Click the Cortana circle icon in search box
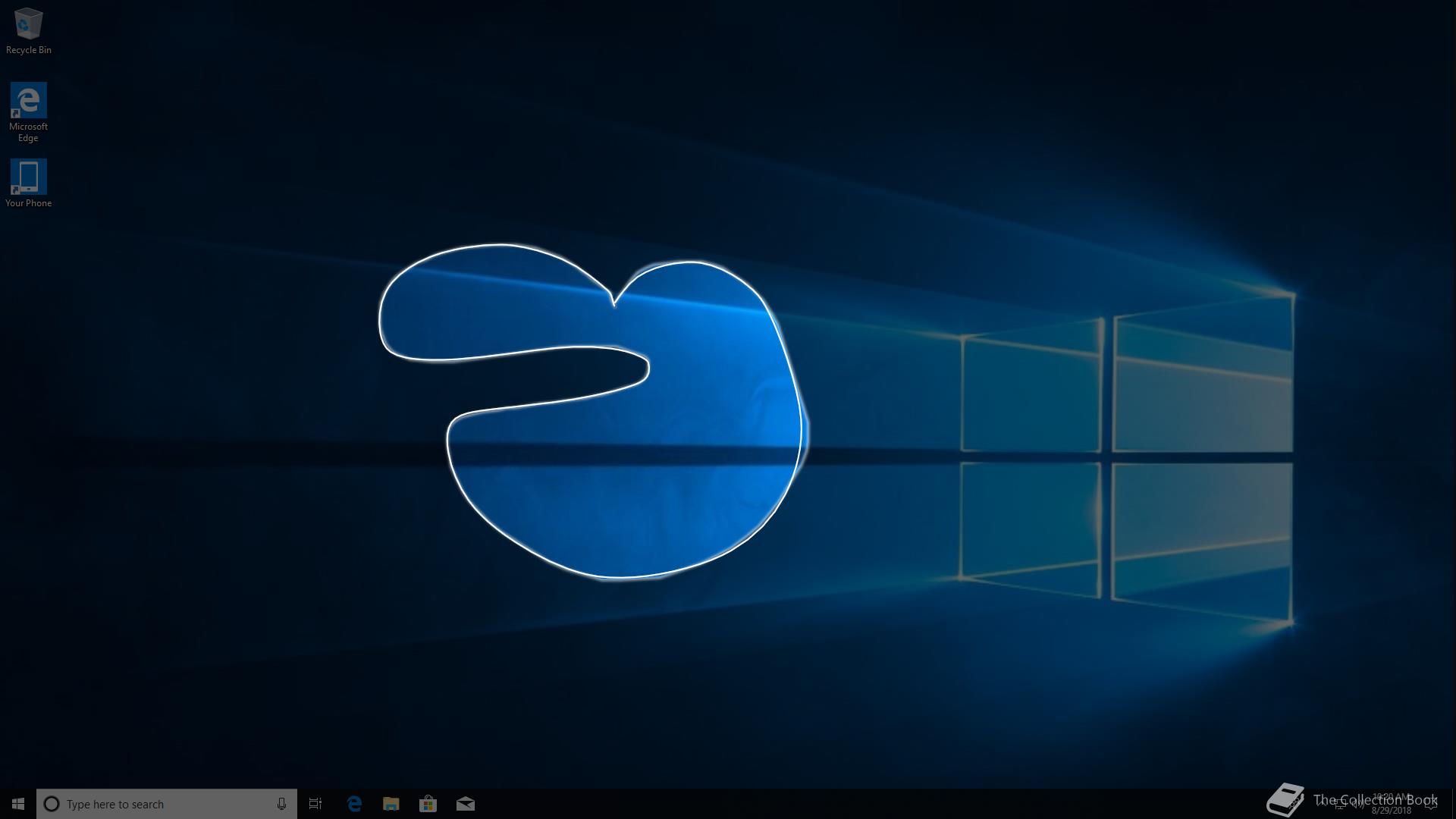Screen dimensions: 1456x819 (52, 804)
